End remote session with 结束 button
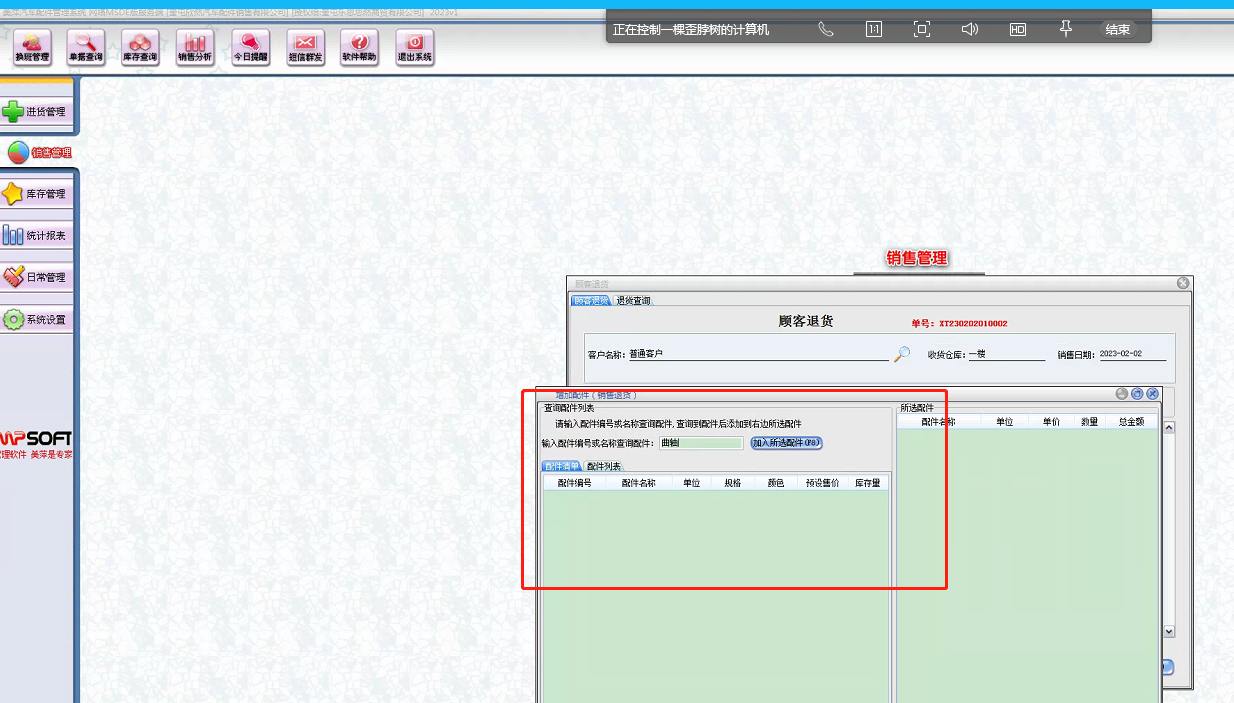The height and width of the screenshot is (703, 1234). (1118, 30)
